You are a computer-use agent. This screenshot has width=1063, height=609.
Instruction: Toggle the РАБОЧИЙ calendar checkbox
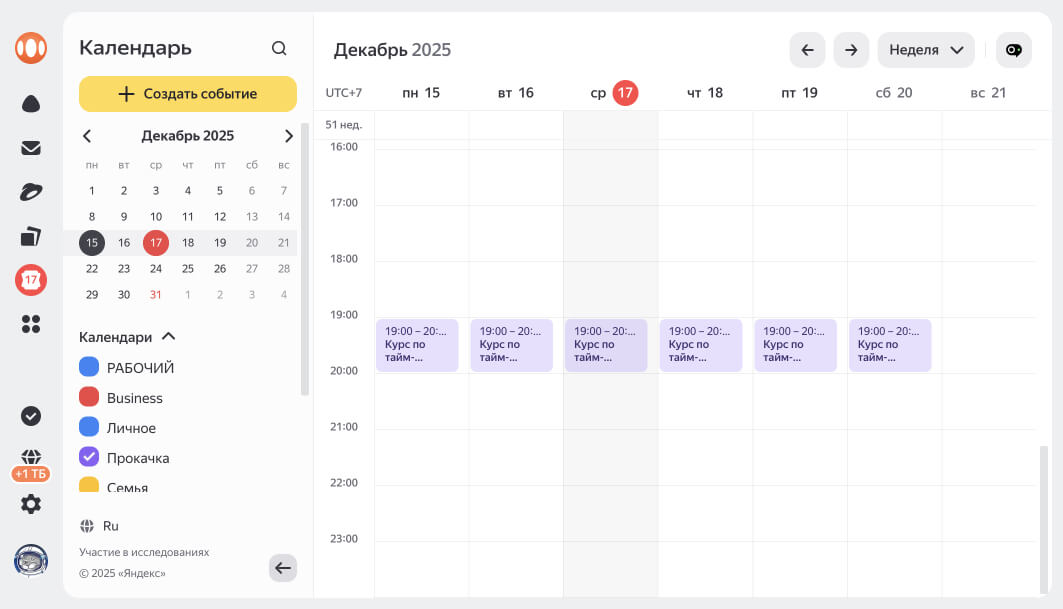tap(89, 368)
